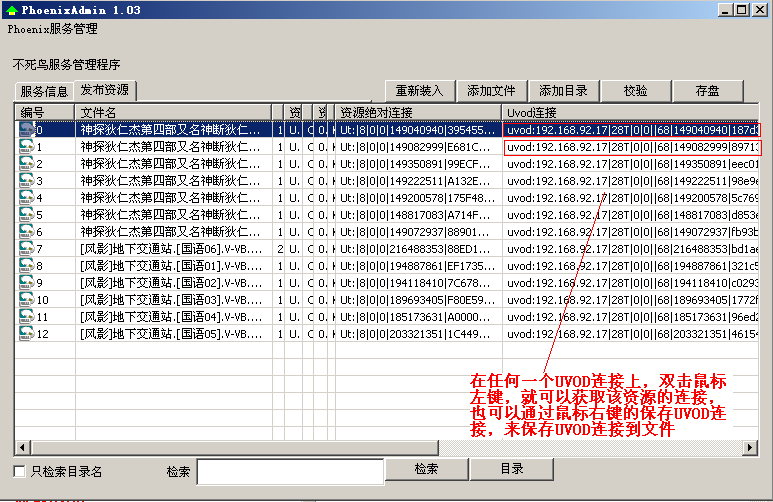
Task: Click the resource icon in row 4
Action: click(x=27, y=198)
